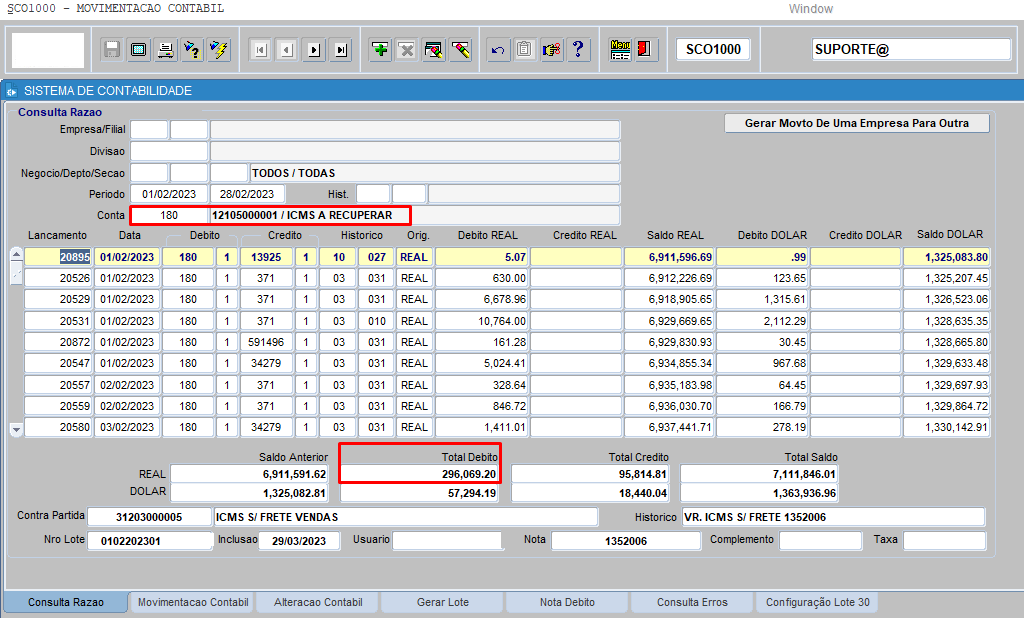This screenshot has height=618, width=1024.
Task: Jump to the last record arrow
Action: click(341, 50)
